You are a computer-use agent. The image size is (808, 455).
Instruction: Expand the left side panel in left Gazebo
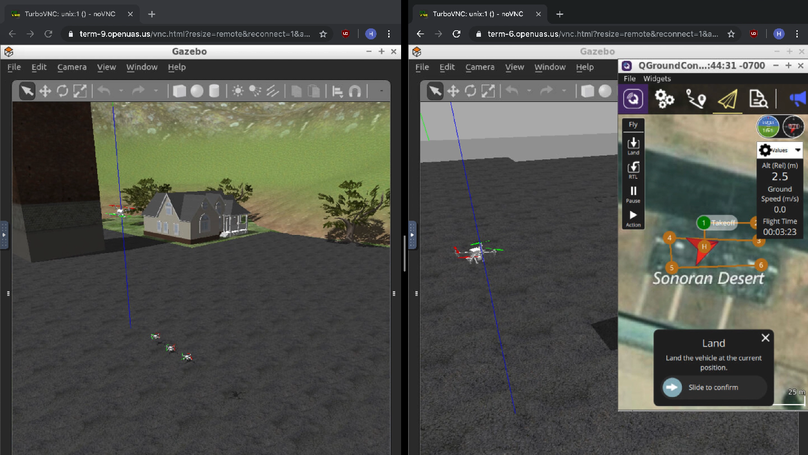4,235
